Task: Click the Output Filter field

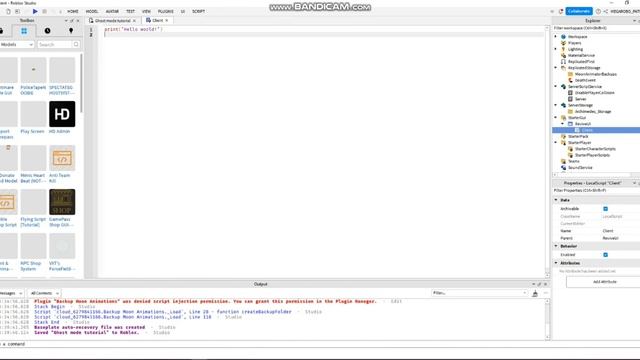Action: click(x=480, y=293)
